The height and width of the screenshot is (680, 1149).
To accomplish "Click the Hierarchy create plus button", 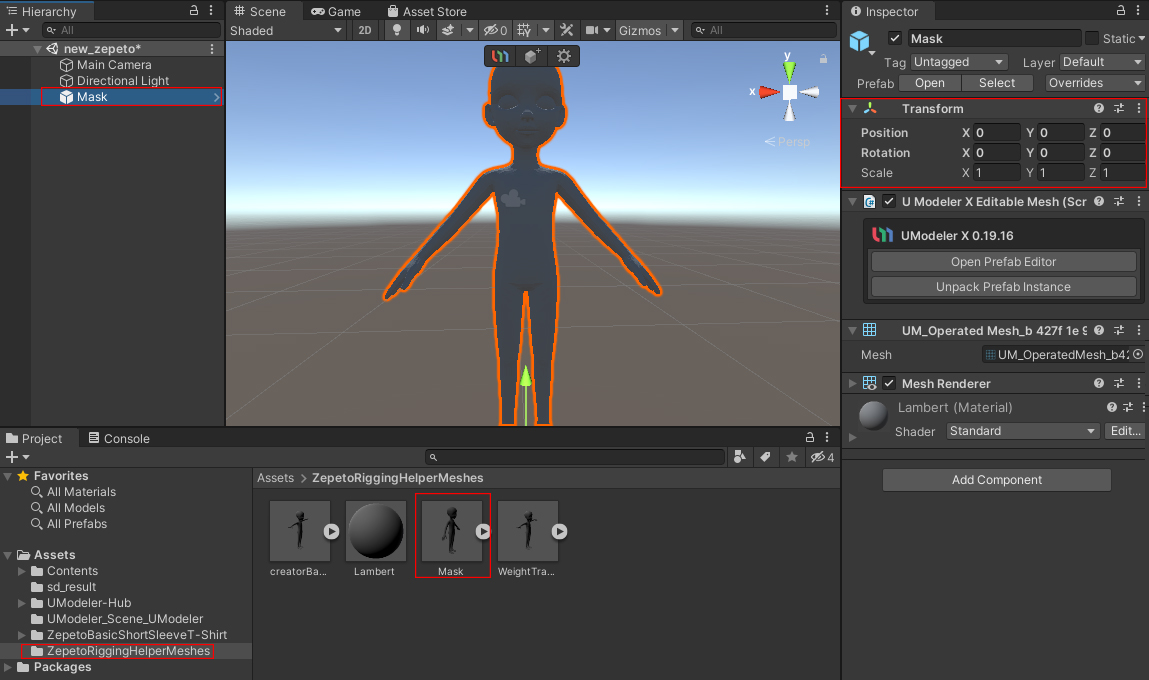I will click(x=12, y=30).
